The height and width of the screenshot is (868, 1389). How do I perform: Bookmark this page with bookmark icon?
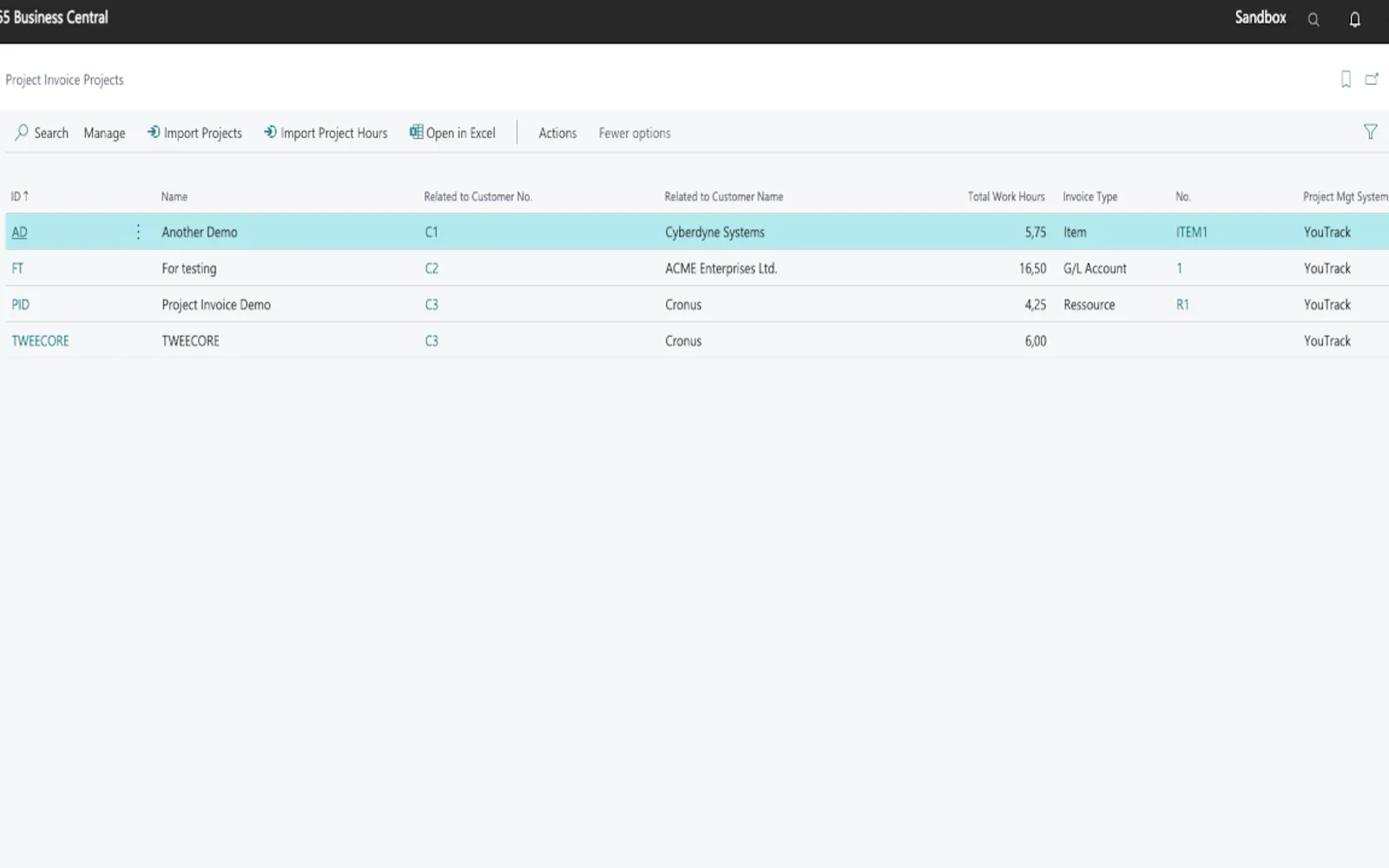point(1346,79)
